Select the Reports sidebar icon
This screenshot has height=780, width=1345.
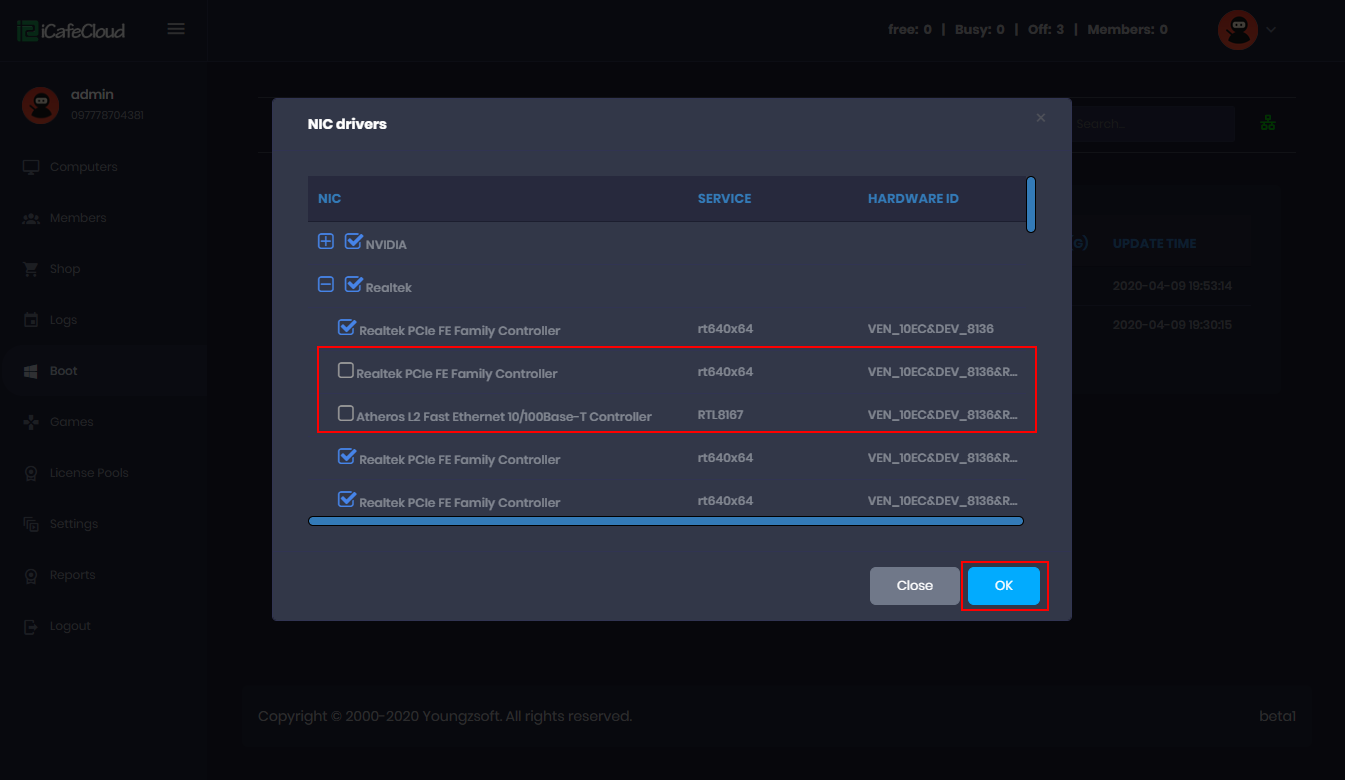tap(30, 574)
